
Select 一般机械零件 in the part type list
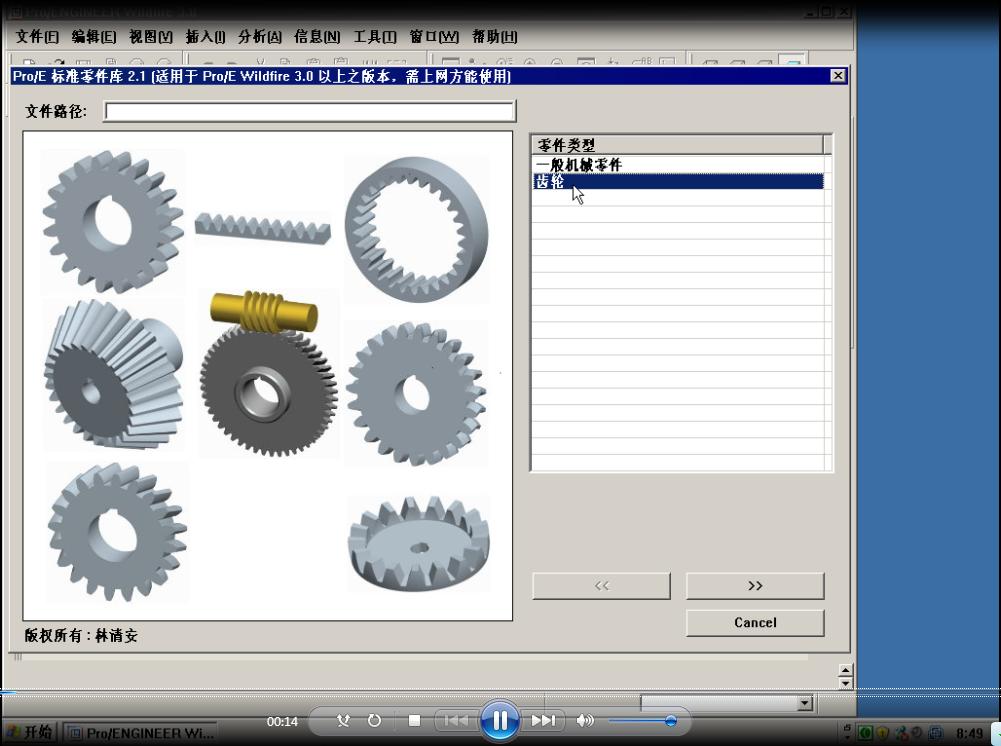[678, 165]
